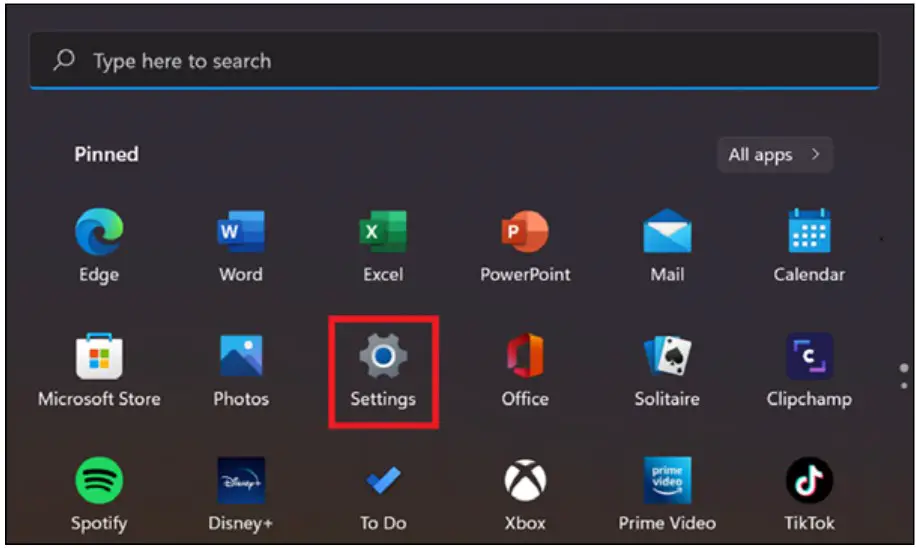
Task: Launch PowerPoint from the pinned list
Action: pos(525,231)
